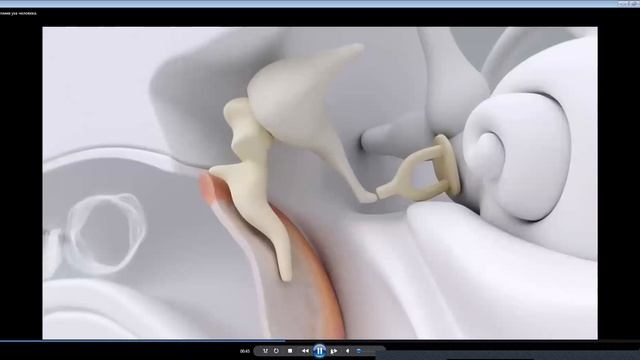Seek on the video progress bar
The image size is (640, 360).
tap(320, 340)
